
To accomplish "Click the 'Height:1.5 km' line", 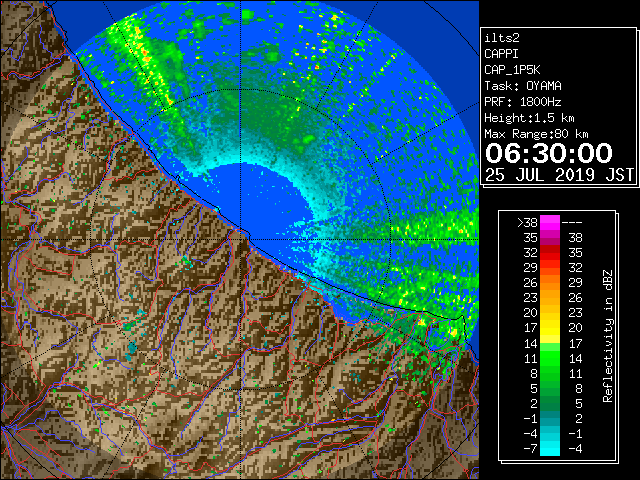I will pos(529,118).
